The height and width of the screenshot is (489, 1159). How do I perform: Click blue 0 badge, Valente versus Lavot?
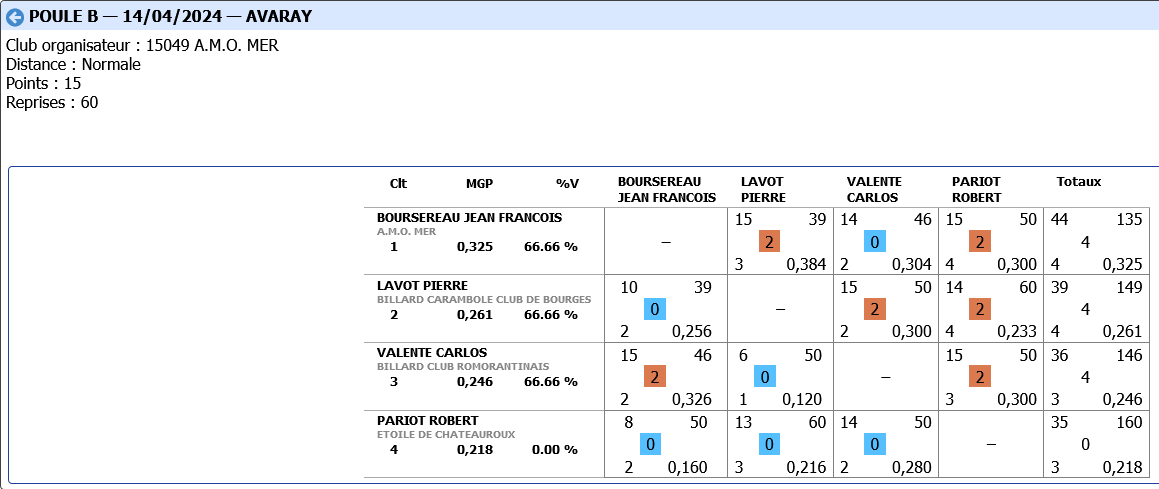point(764,377)
